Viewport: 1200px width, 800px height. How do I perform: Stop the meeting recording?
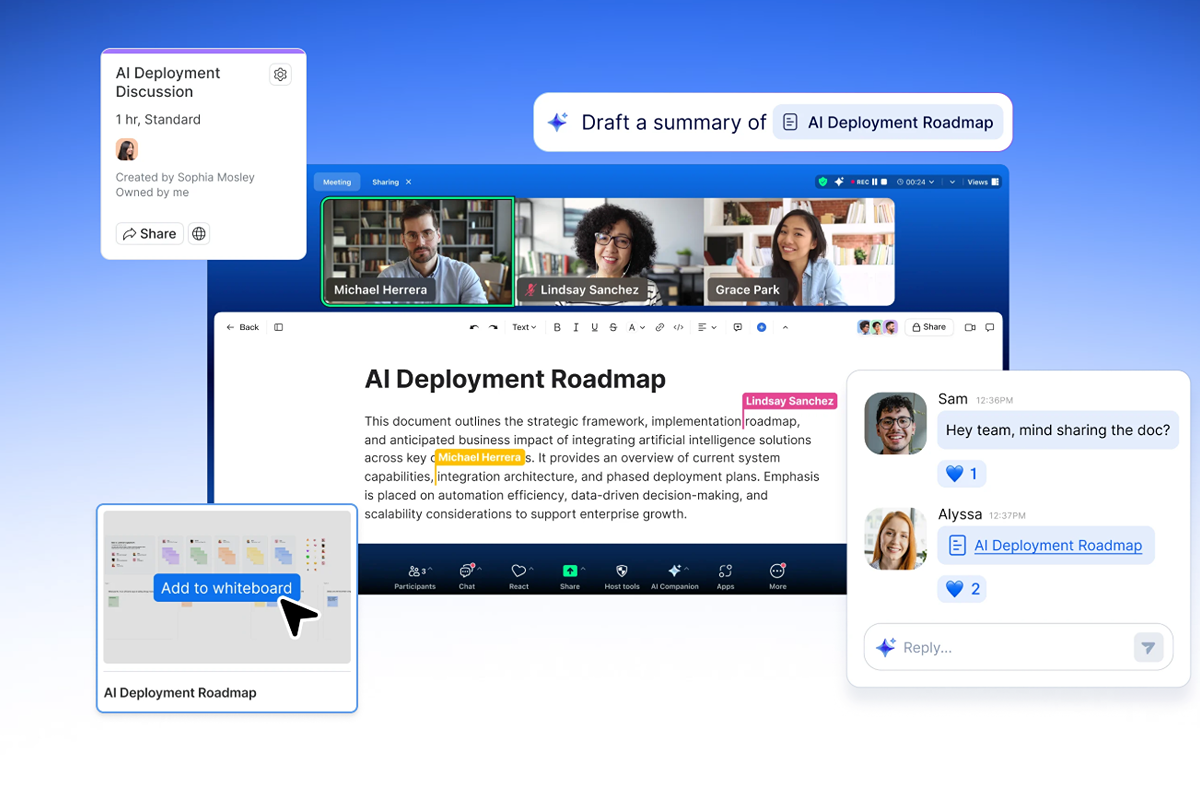pos(884,182)
